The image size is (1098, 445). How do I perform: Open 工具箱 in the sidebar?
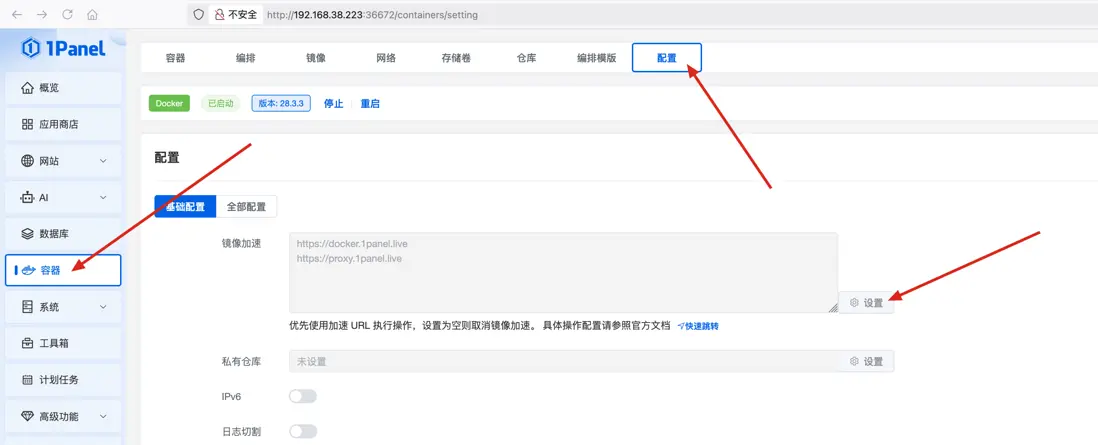pyautogui.click(x=64, y=343)
